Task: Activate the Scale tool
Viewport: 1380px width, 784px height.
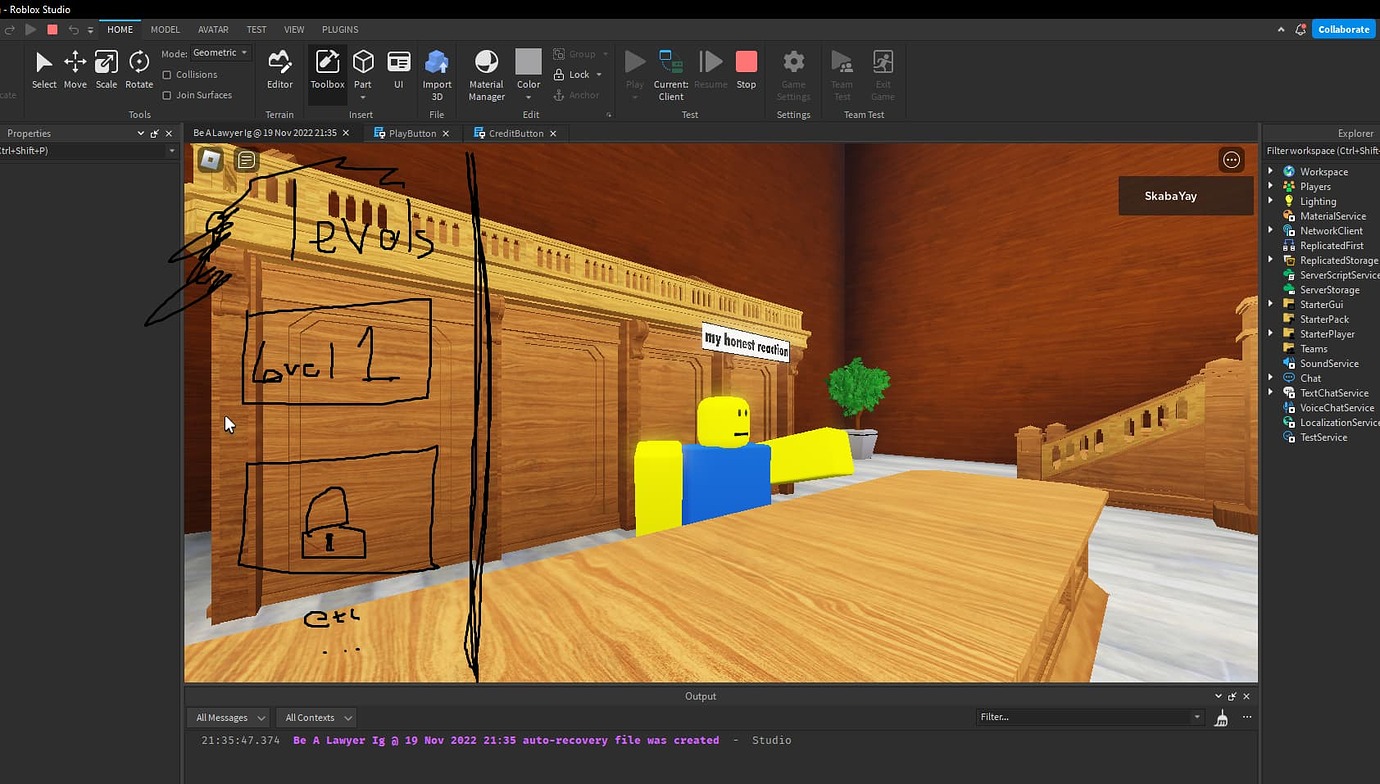Action: coord(106,68)
